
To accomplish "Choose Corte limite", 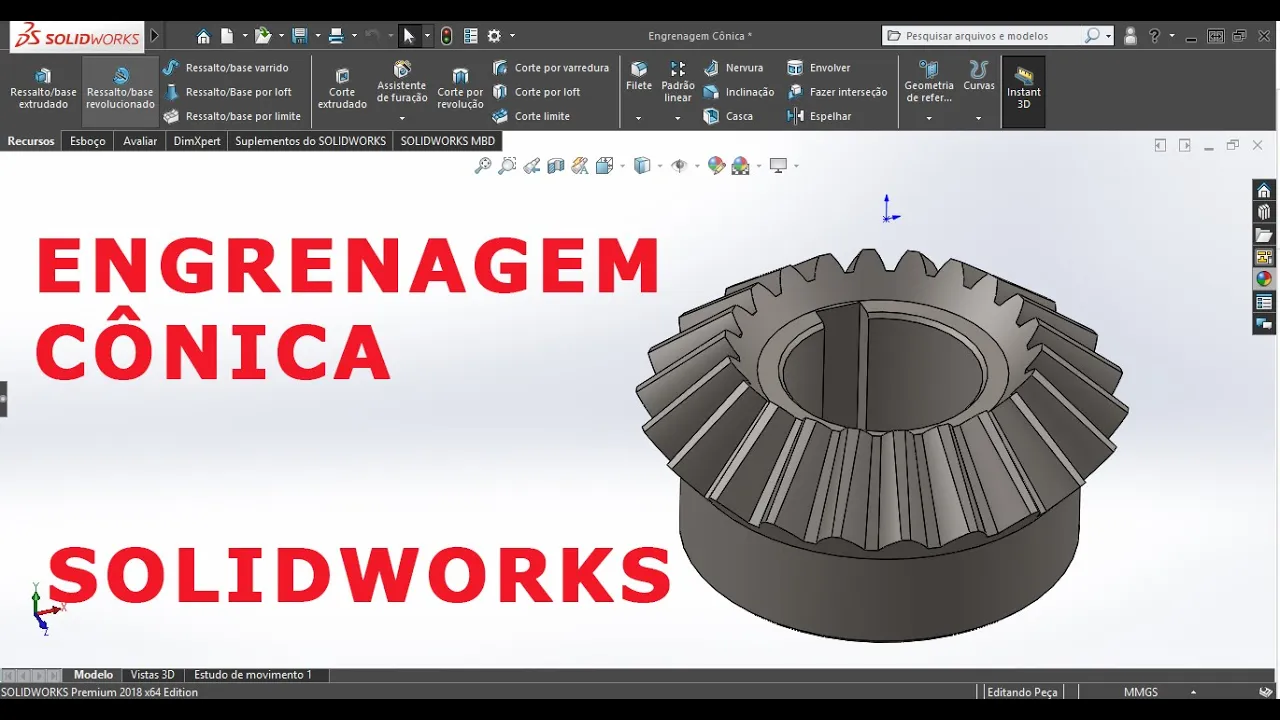I will click(532, 116).
